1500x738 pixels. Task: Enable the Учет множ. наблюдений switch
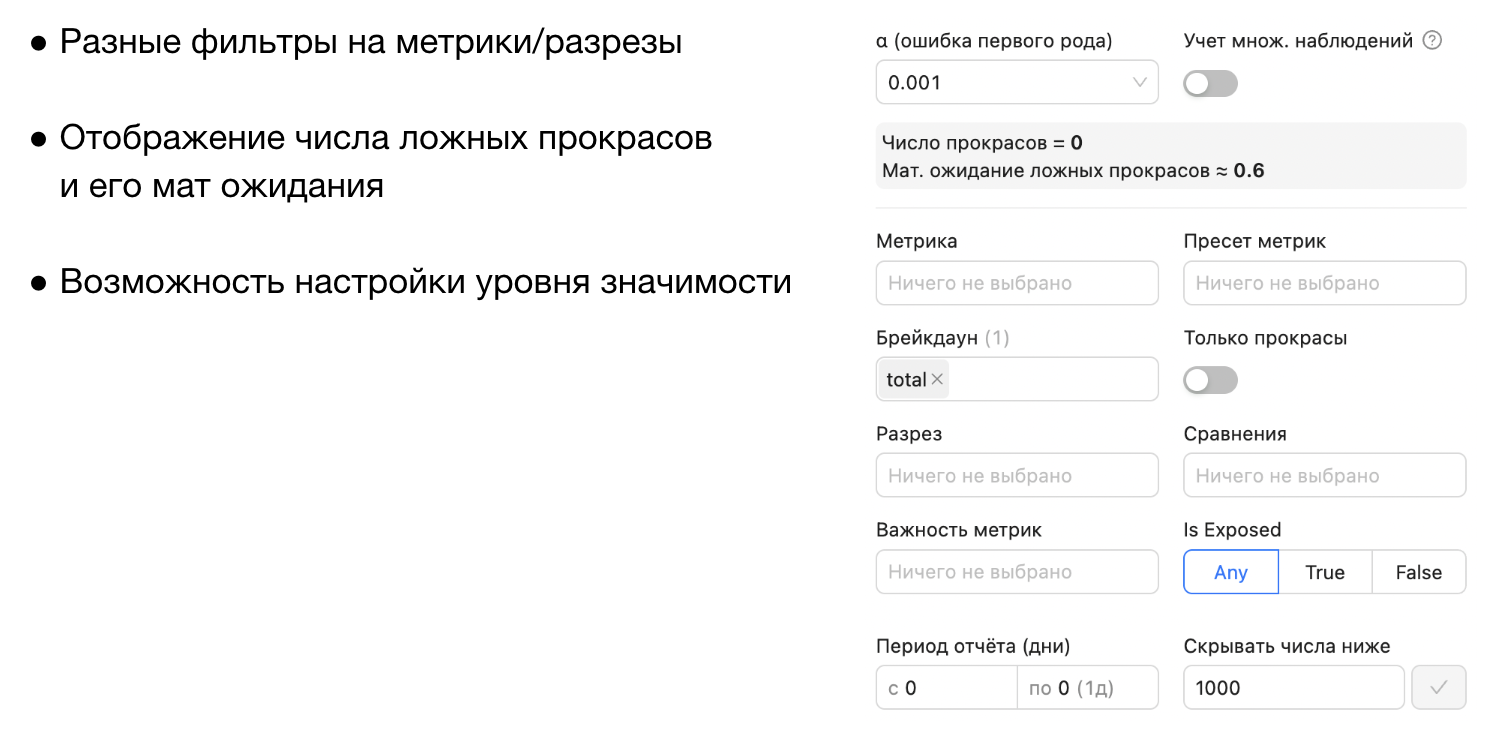pyautogui.click(x=1210, y=83)
